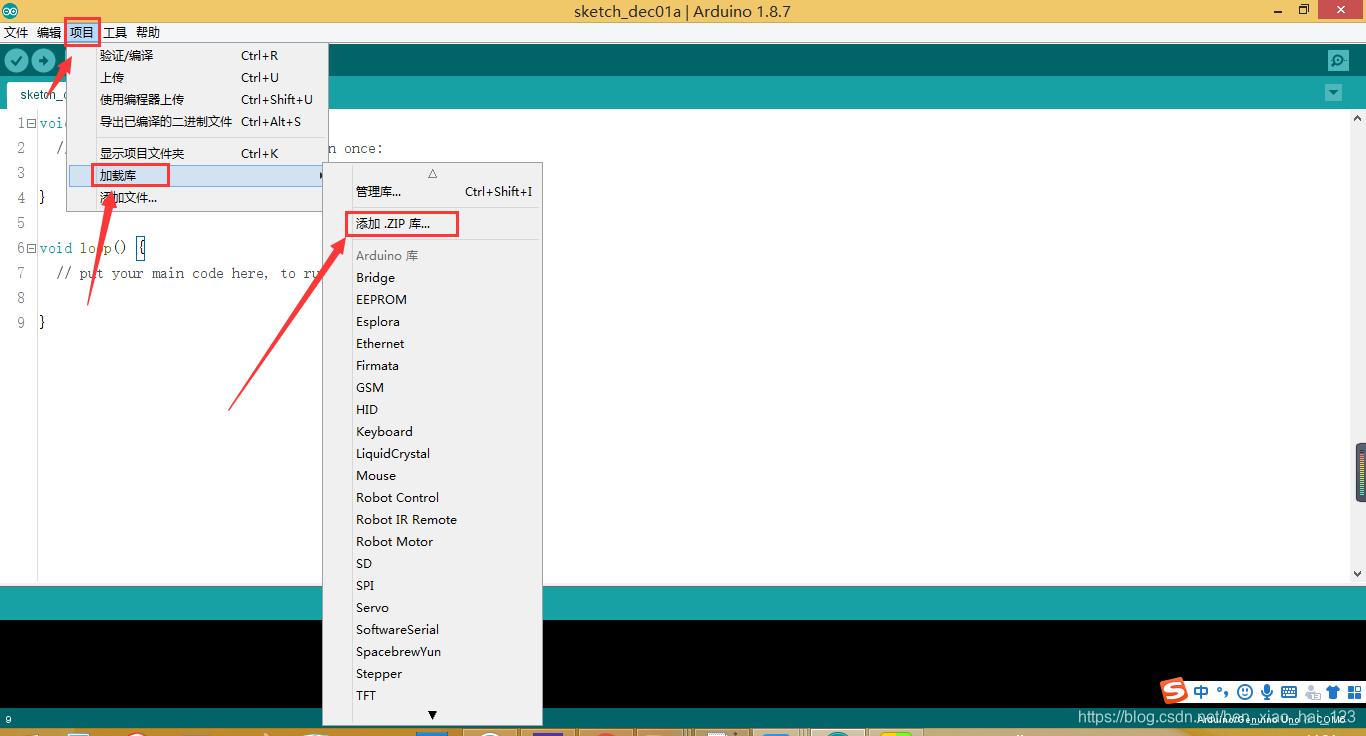This screenshot has width=1366, height=736.
Task: Open the tab options dropdown arrow
Action: click(1333, 93)
